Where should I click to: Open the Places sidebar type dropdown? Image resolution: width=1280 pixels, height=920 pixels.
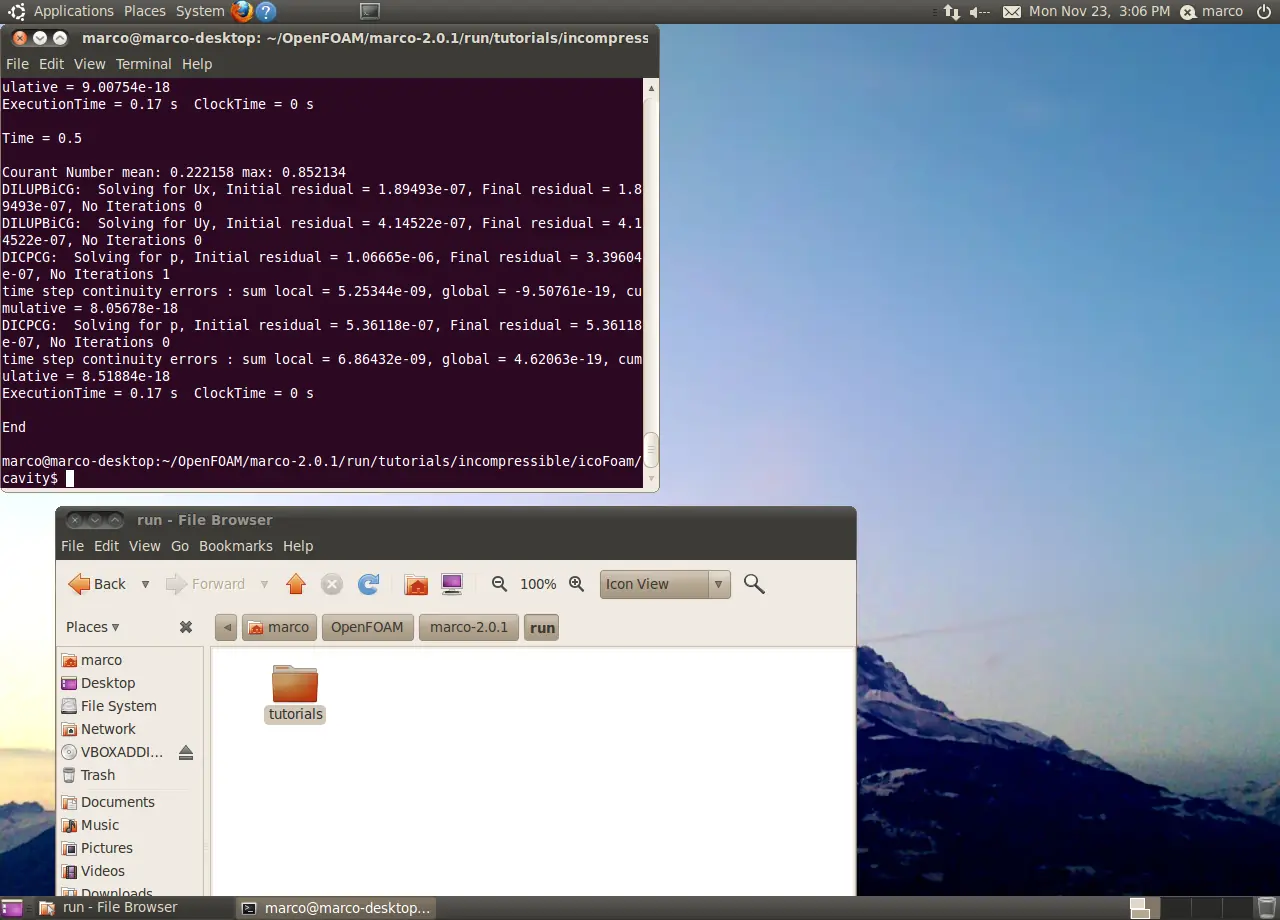[x=92, y=627]
